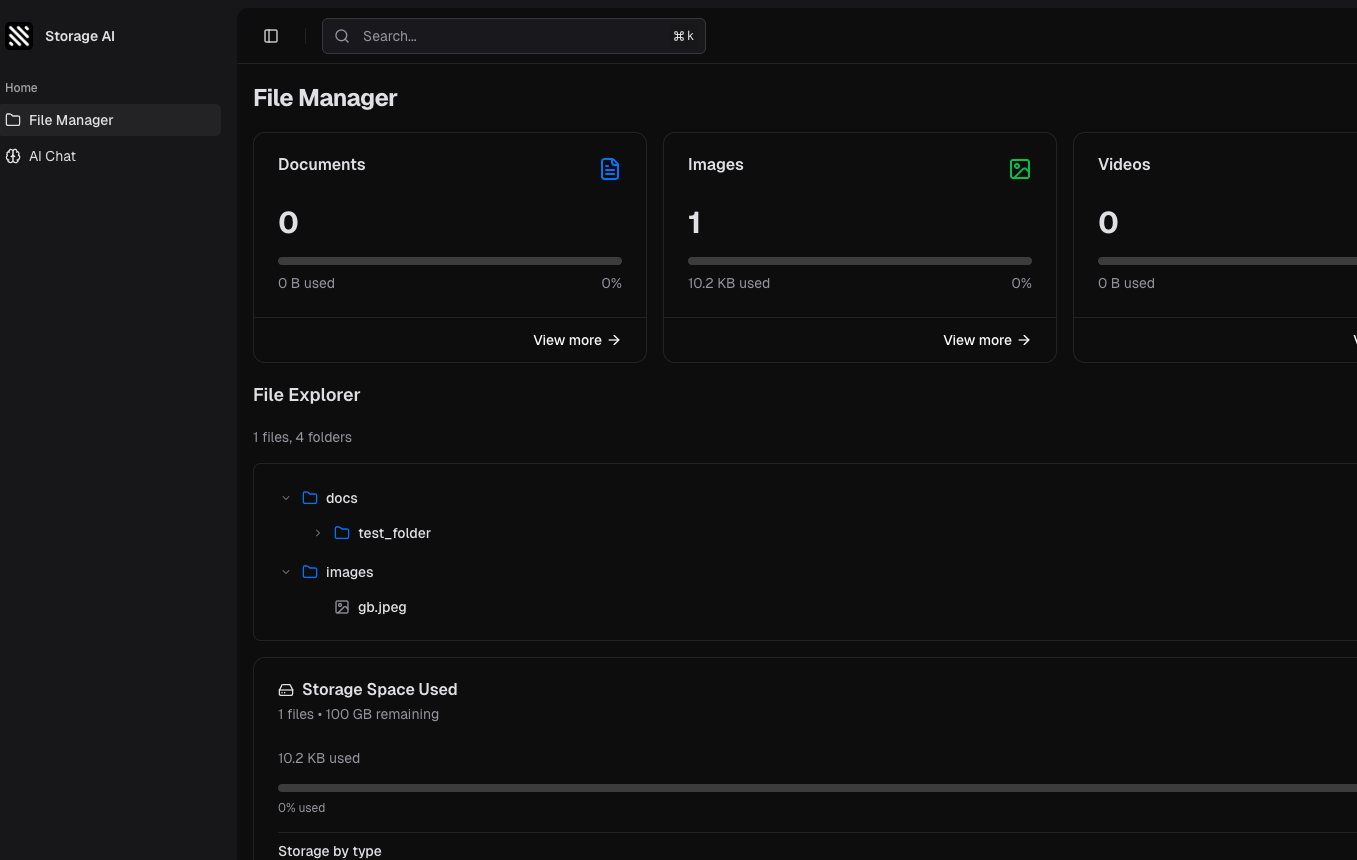Image resolution: width=1357 pixels, height=860 pixels.
Task: Expand the test_folder chevron
Action: 318,533
